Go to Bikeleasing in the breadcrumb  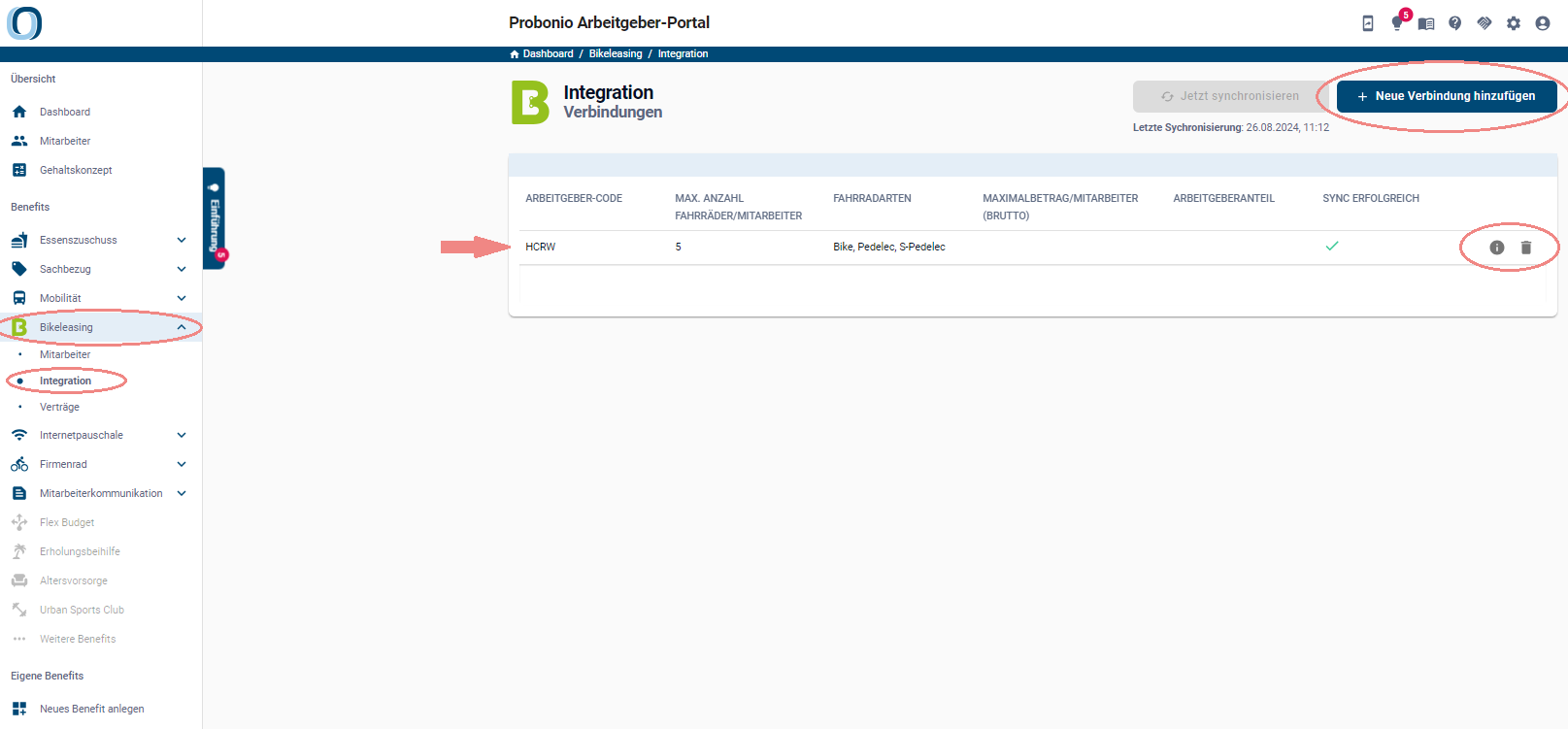[616, 54]
